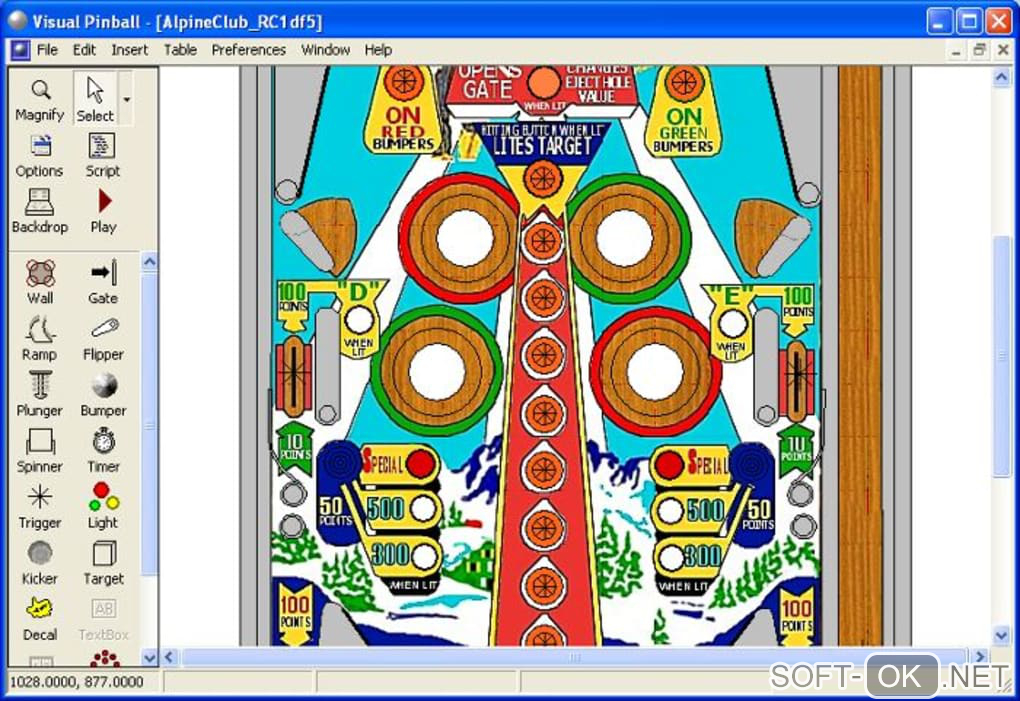Click the table view scroll-down arrow
1020x701 pixels.
pyautogui.click(x=1001, y=635)
